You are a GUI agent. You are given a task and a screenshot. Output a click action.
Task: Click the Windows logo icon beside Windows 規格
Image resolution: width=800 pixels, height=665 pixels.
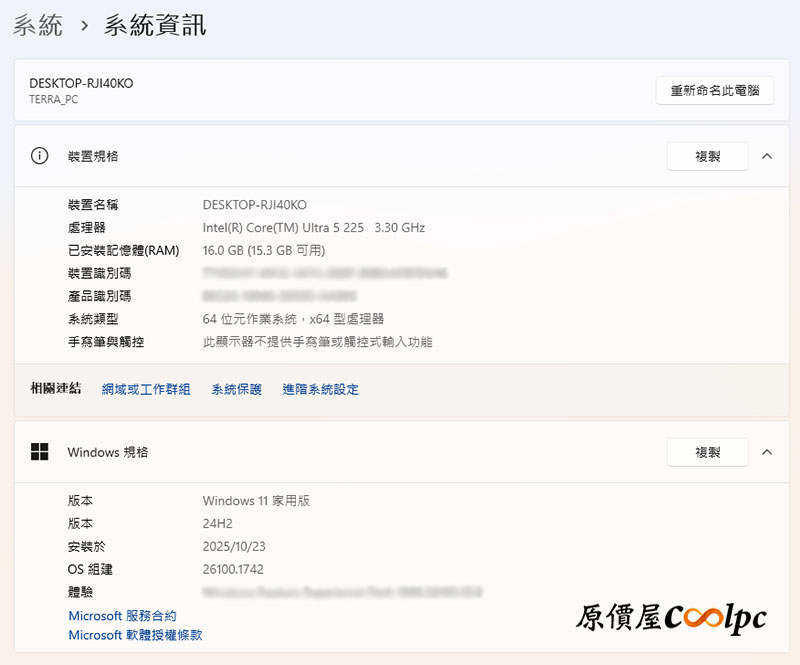40,452
